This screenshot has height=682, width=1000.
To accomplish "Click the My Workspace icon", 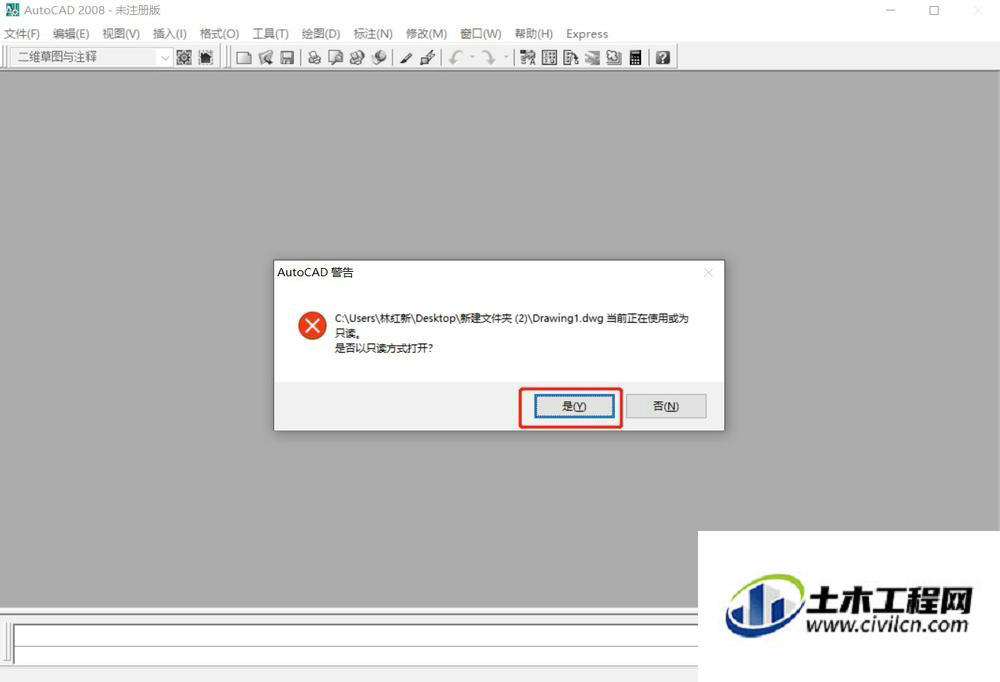I will (205, 57).
